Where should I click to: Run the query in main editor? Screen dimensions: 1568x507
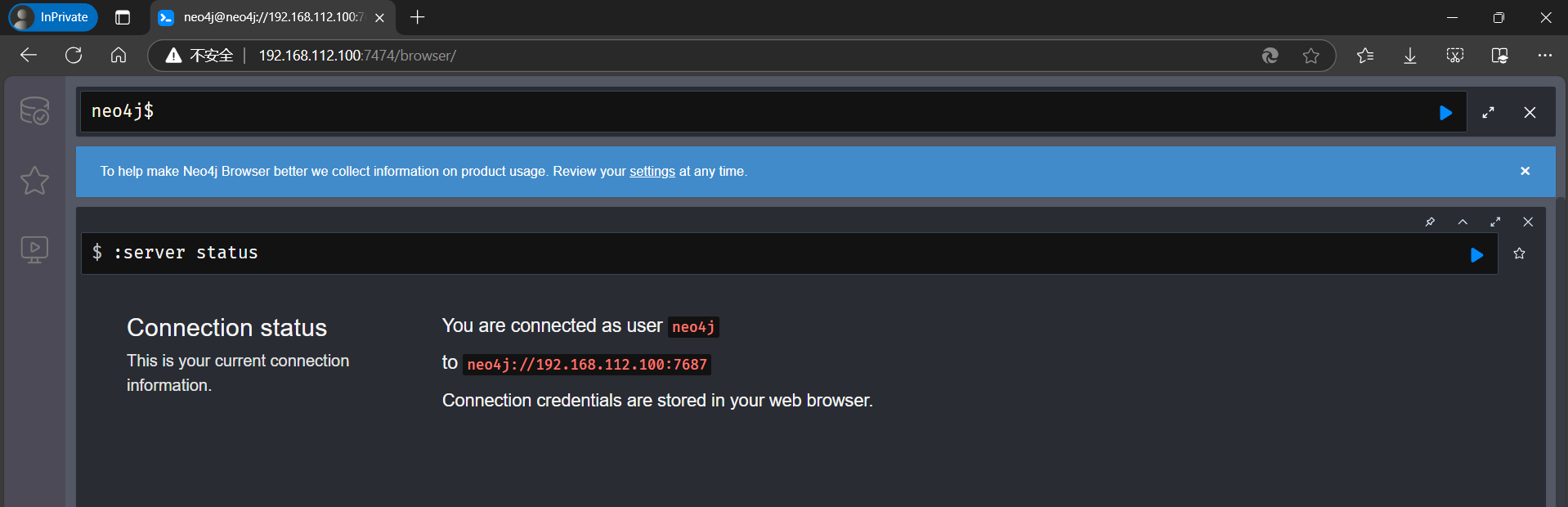point(1445,113)
